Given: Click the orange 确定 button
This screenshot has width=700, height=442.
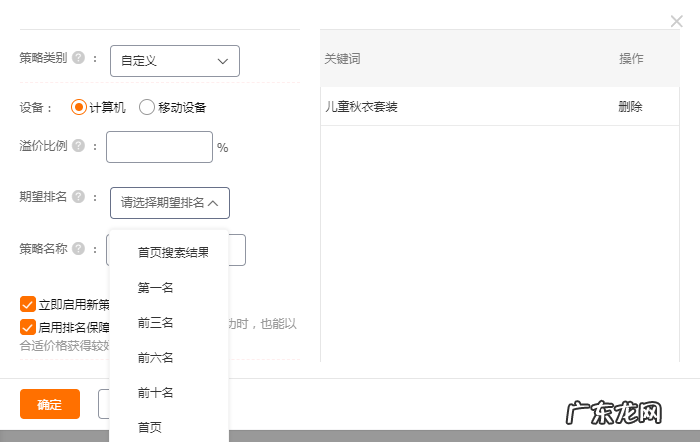Looking at the screenshot, I should click(50, 404).
